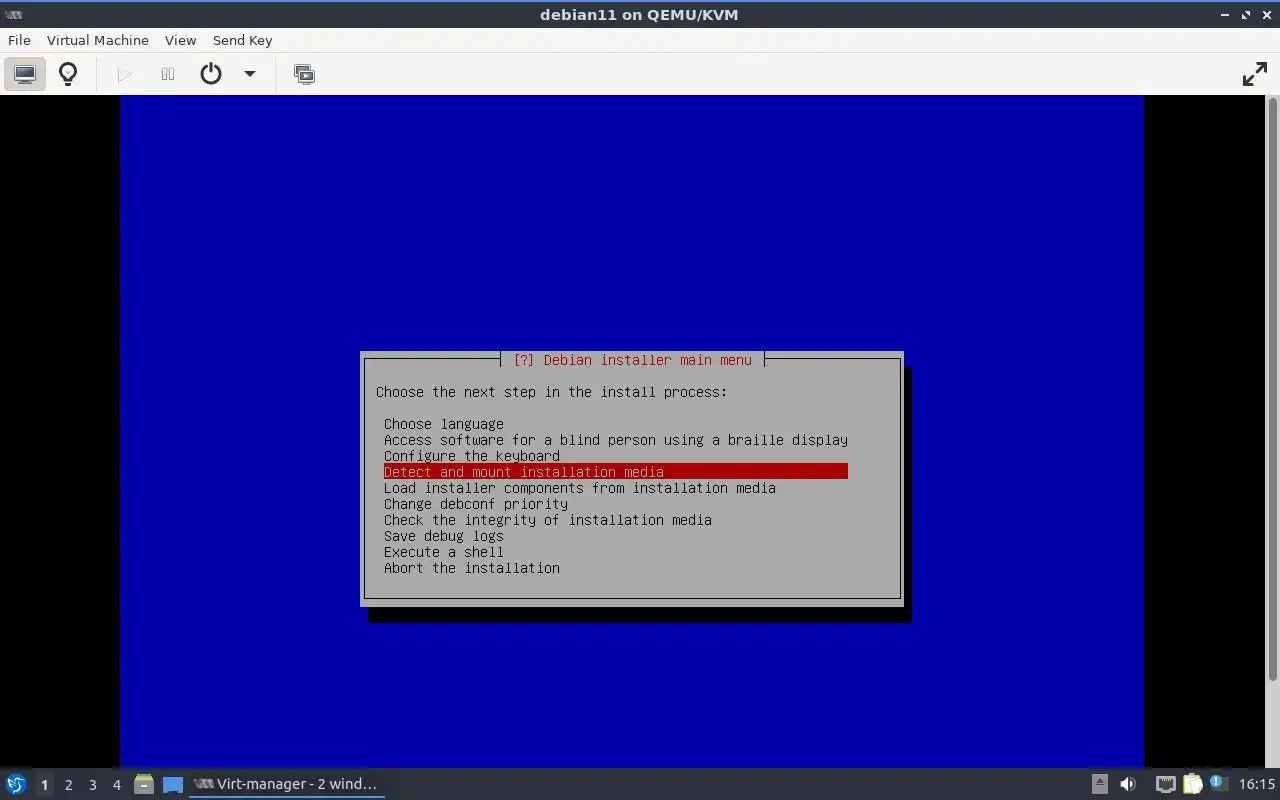Select Detect and mount installation media
The height and width of the screenshot is (800, 1280).
click(x=615, y=472)
